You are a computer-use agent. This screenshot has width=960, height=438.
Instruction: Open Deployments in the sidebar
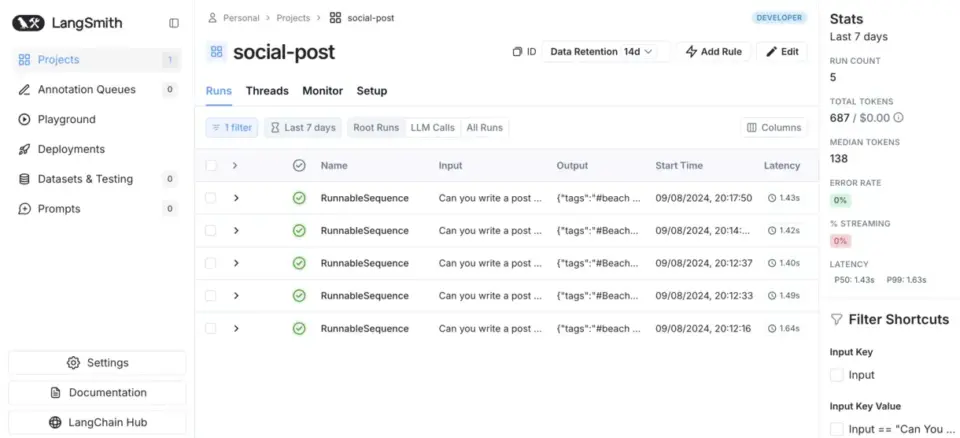(x=97, y=149)
